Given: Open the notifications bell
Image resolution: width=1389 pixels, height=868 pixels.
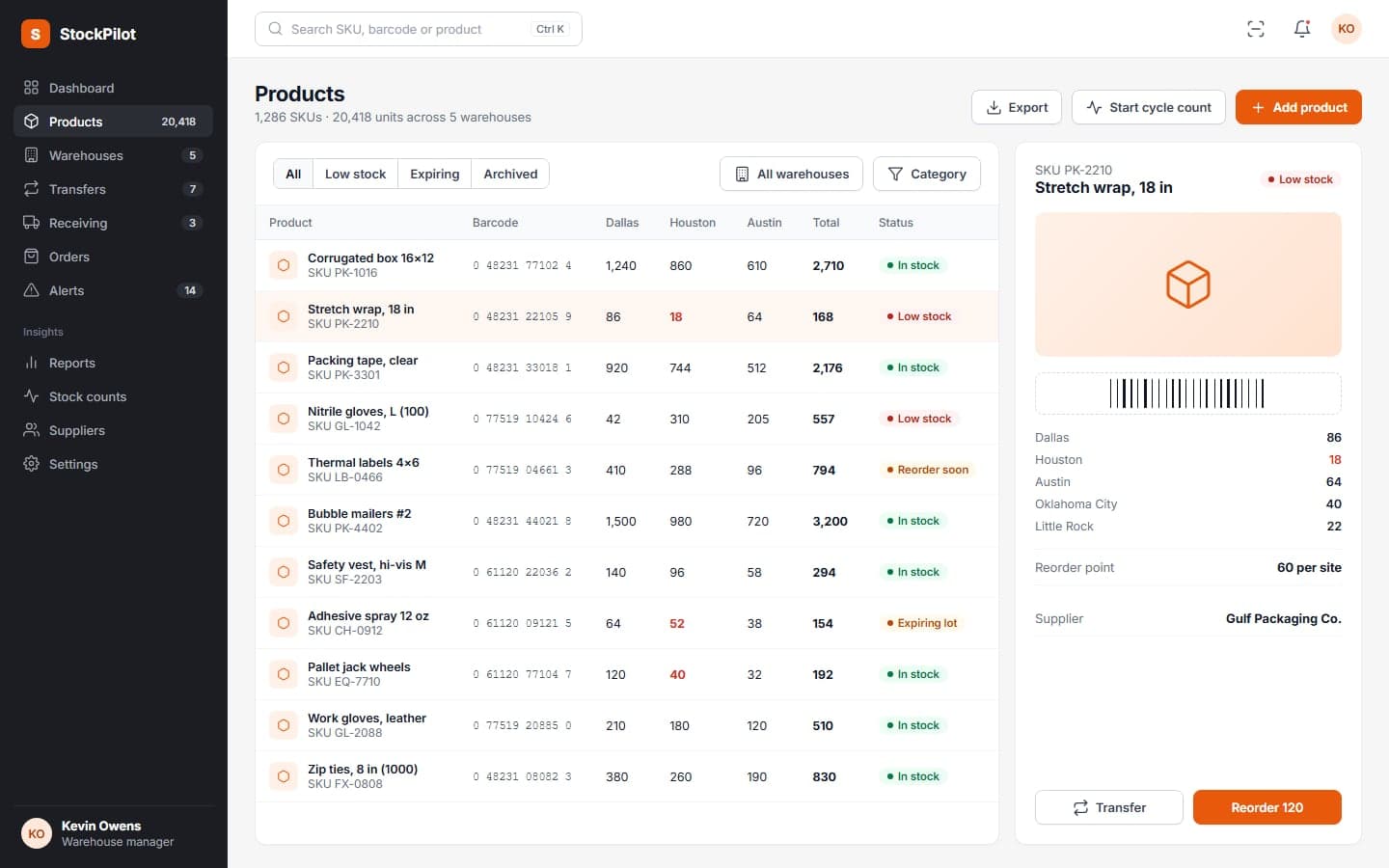Looking at the screenshot, I should click(1302, 29).
